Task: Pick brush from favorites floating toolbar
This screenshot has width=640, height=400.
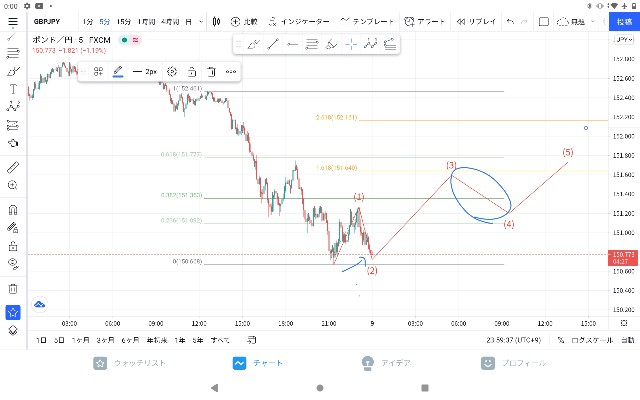Action: point(253,44)
